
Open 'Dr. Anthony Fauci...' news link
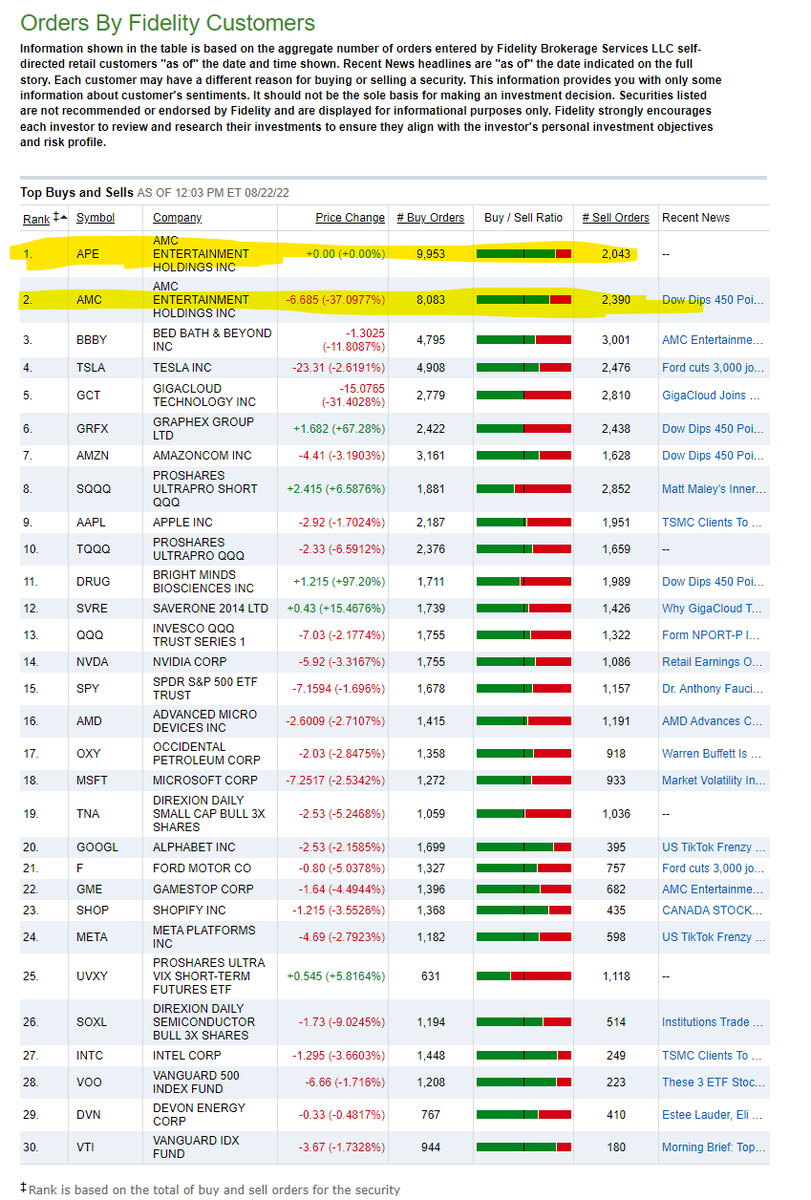pyautogui.click(x=713, y=688)
